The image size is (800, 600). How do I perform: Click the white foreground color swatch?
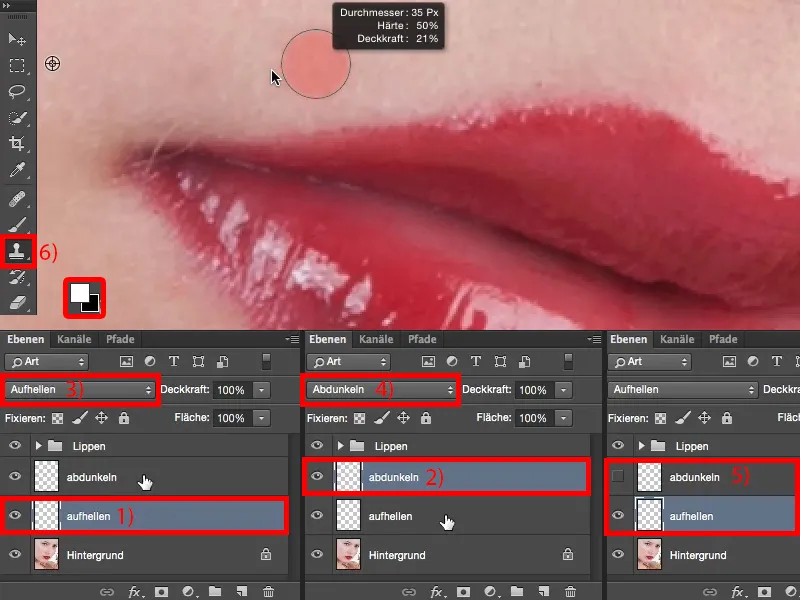pyautogui.click(x=79, y=293)
